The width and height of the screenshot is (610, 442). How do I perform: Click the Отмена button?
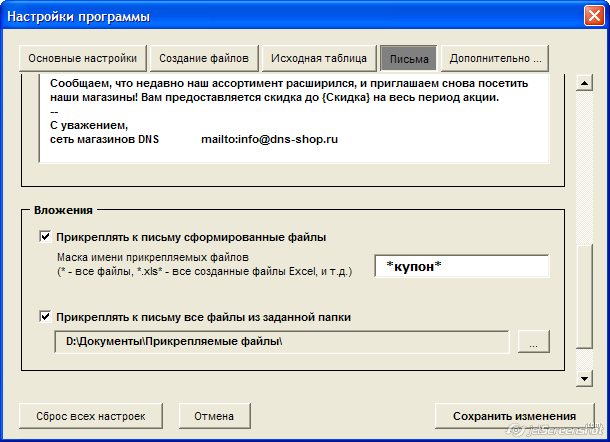(214, 416)
